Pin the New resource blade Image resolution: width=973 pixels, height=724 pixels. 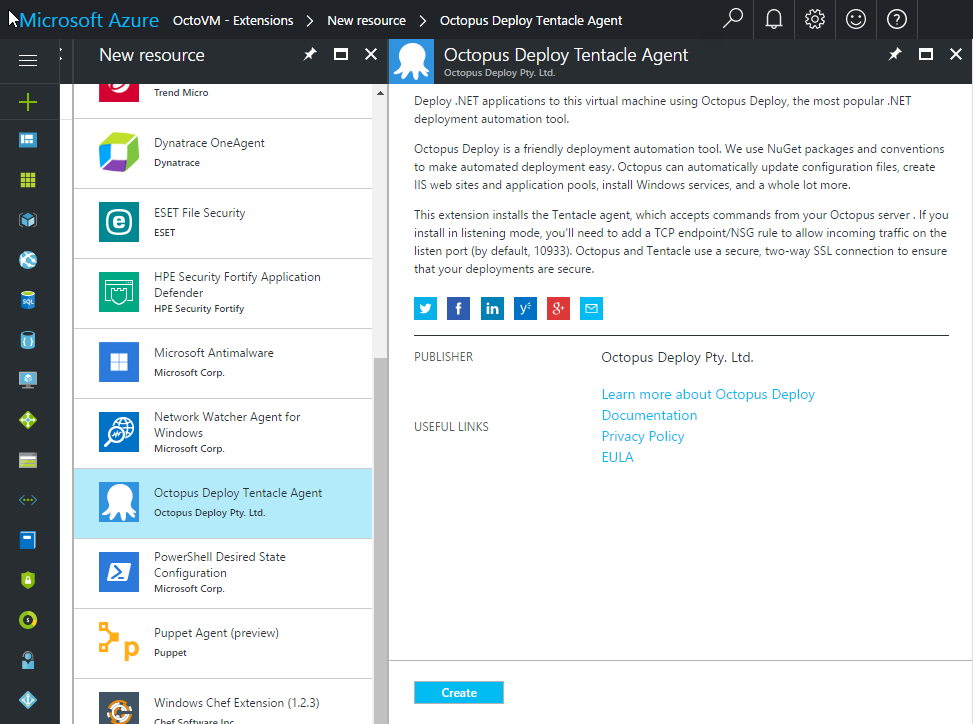coord(310,55)
